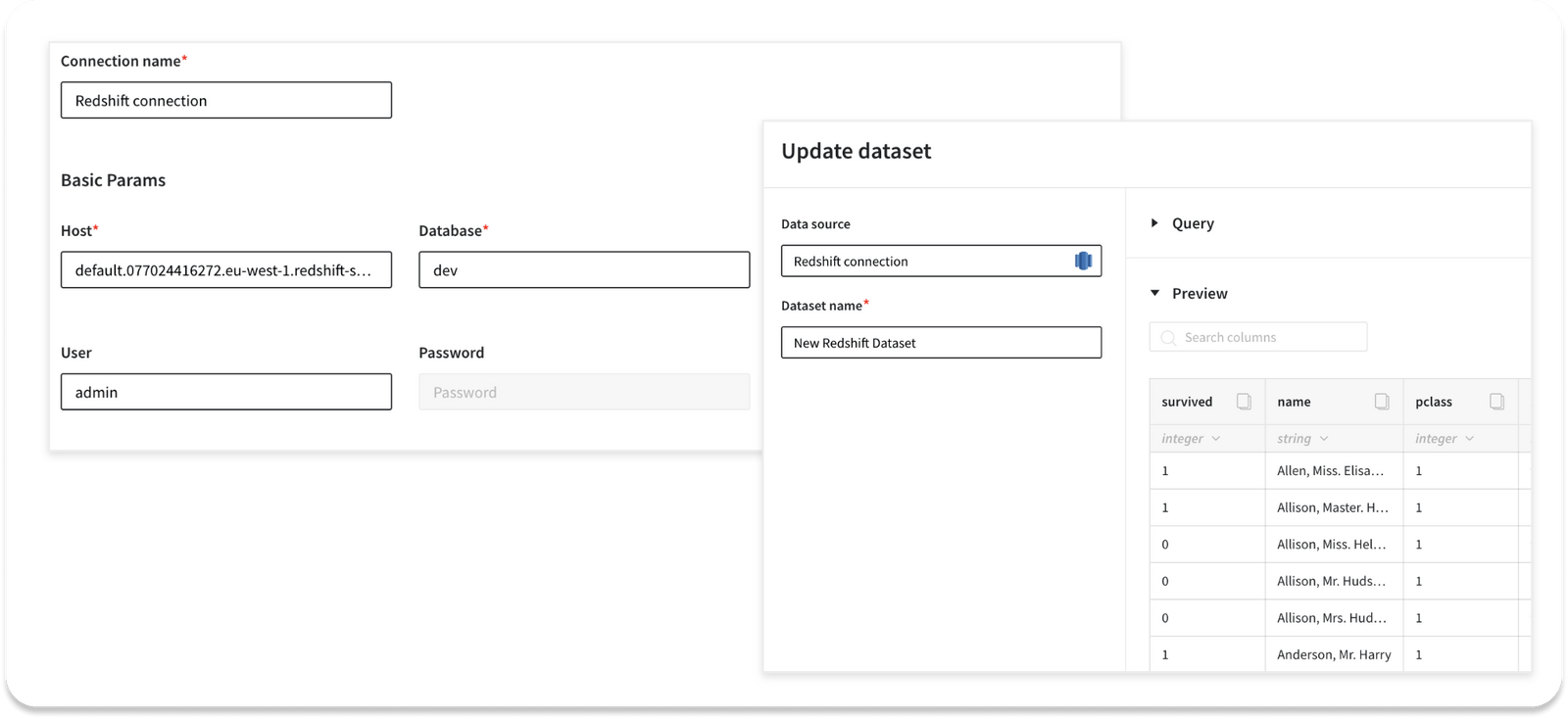The image size is (1568, 719).
Task: Copy the pclass column icon
Action: point(1496,402)
